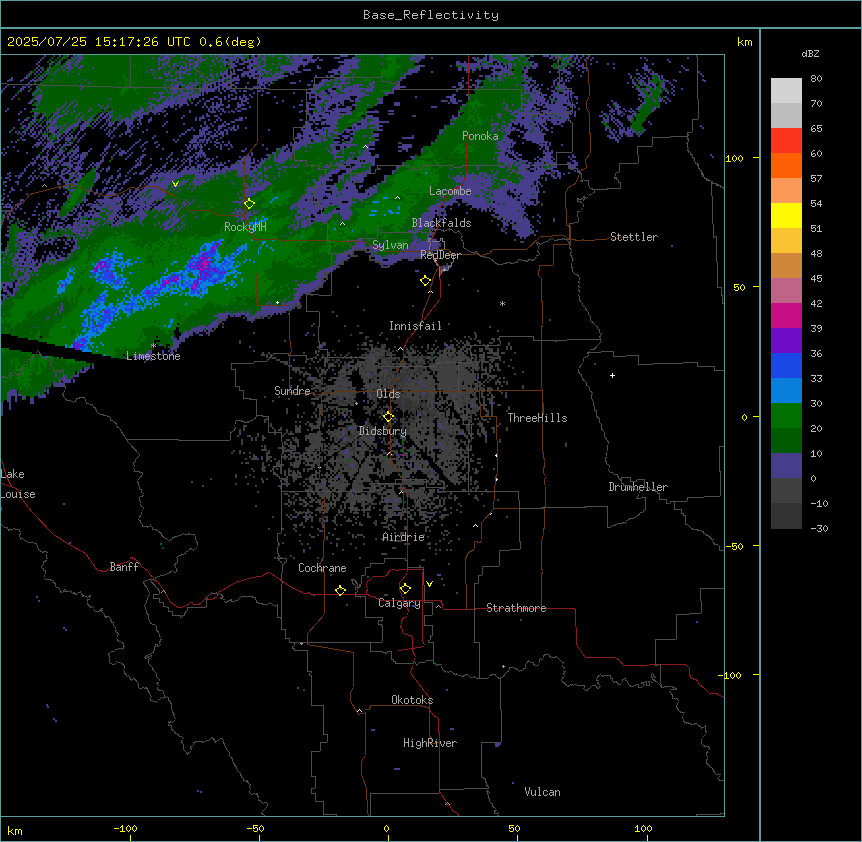Click the km label in the top-right corner

tap(744, 42)
